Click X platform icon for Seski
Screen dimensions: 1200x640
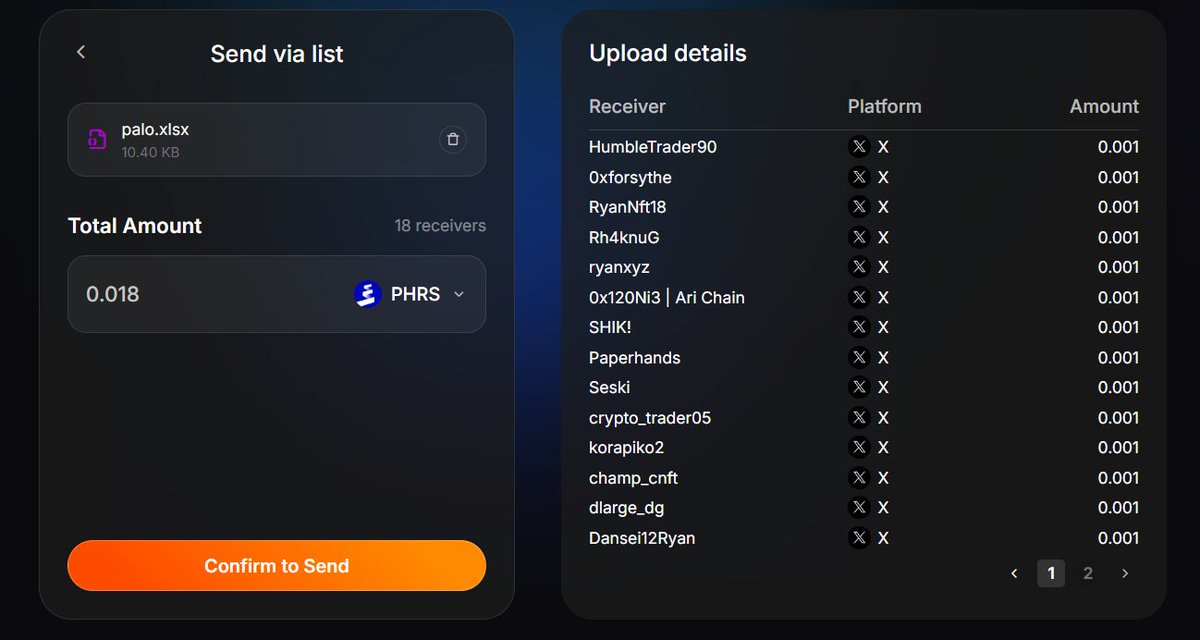click(x=859, y=387)
